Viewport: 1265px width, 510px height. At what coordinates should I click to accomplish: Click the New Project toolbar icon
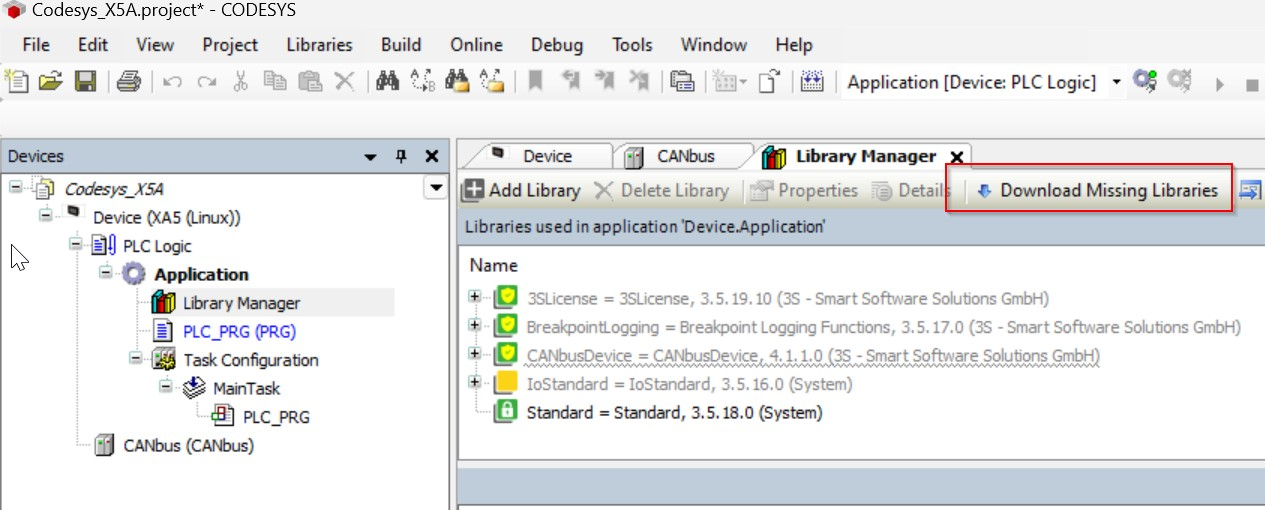17,82
